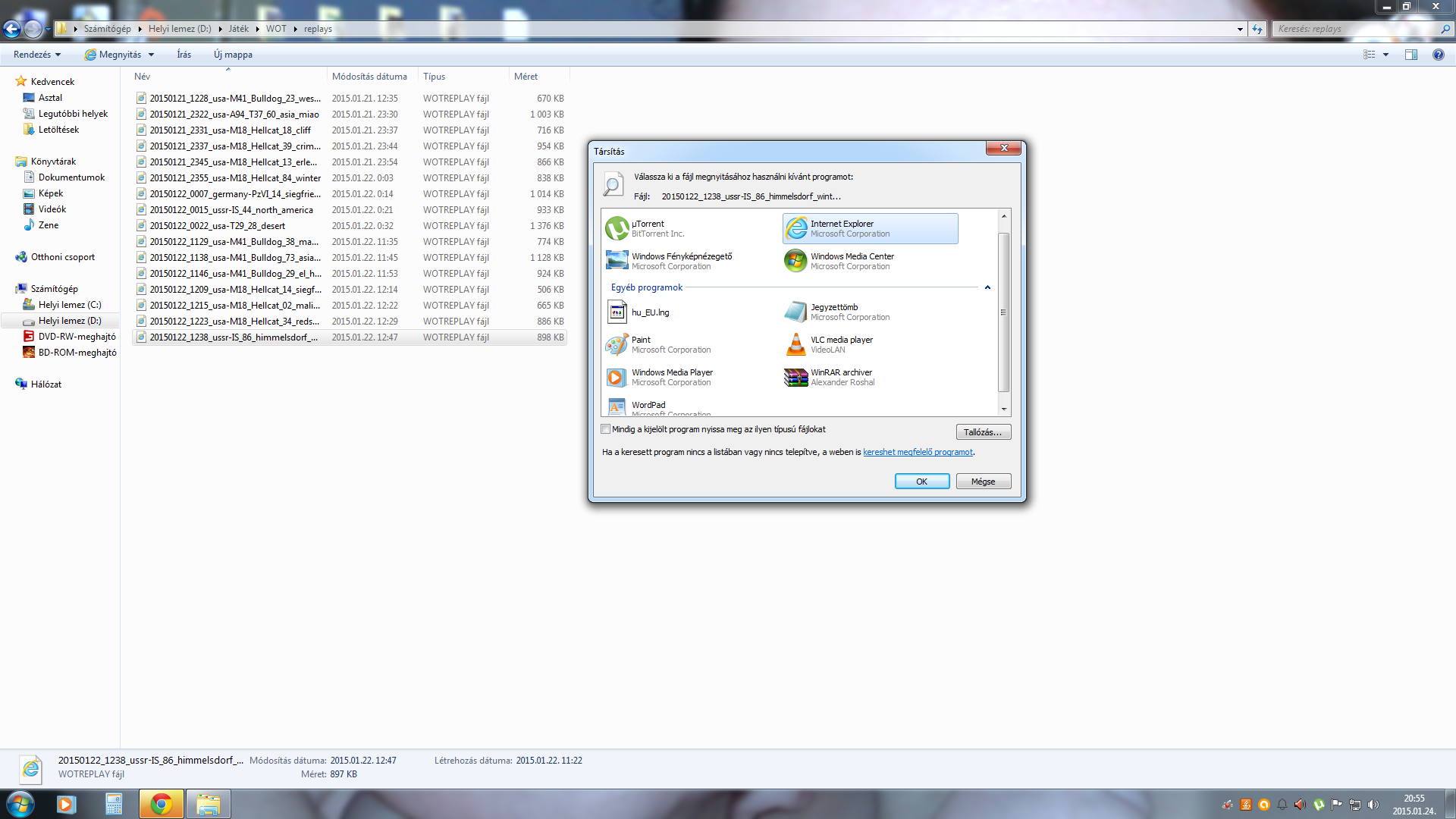Collapse the Egyéb programok section
This screenshot has height=819, width=1456.
(x=987, y=287)
